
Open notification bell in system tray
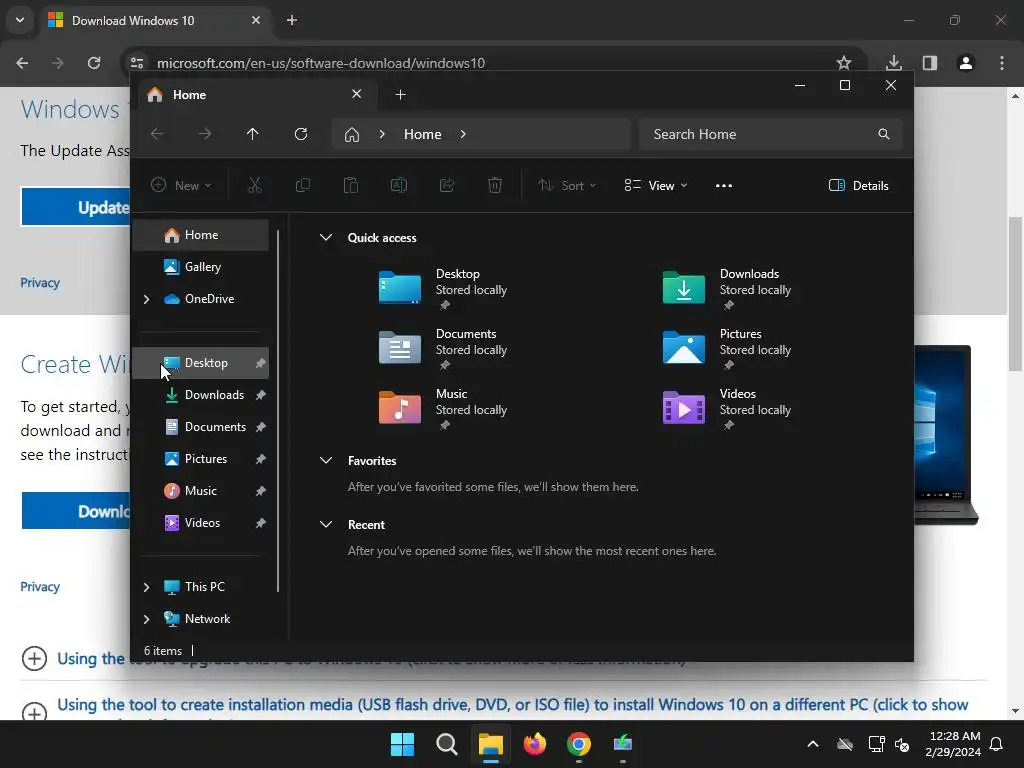(997, 744)
